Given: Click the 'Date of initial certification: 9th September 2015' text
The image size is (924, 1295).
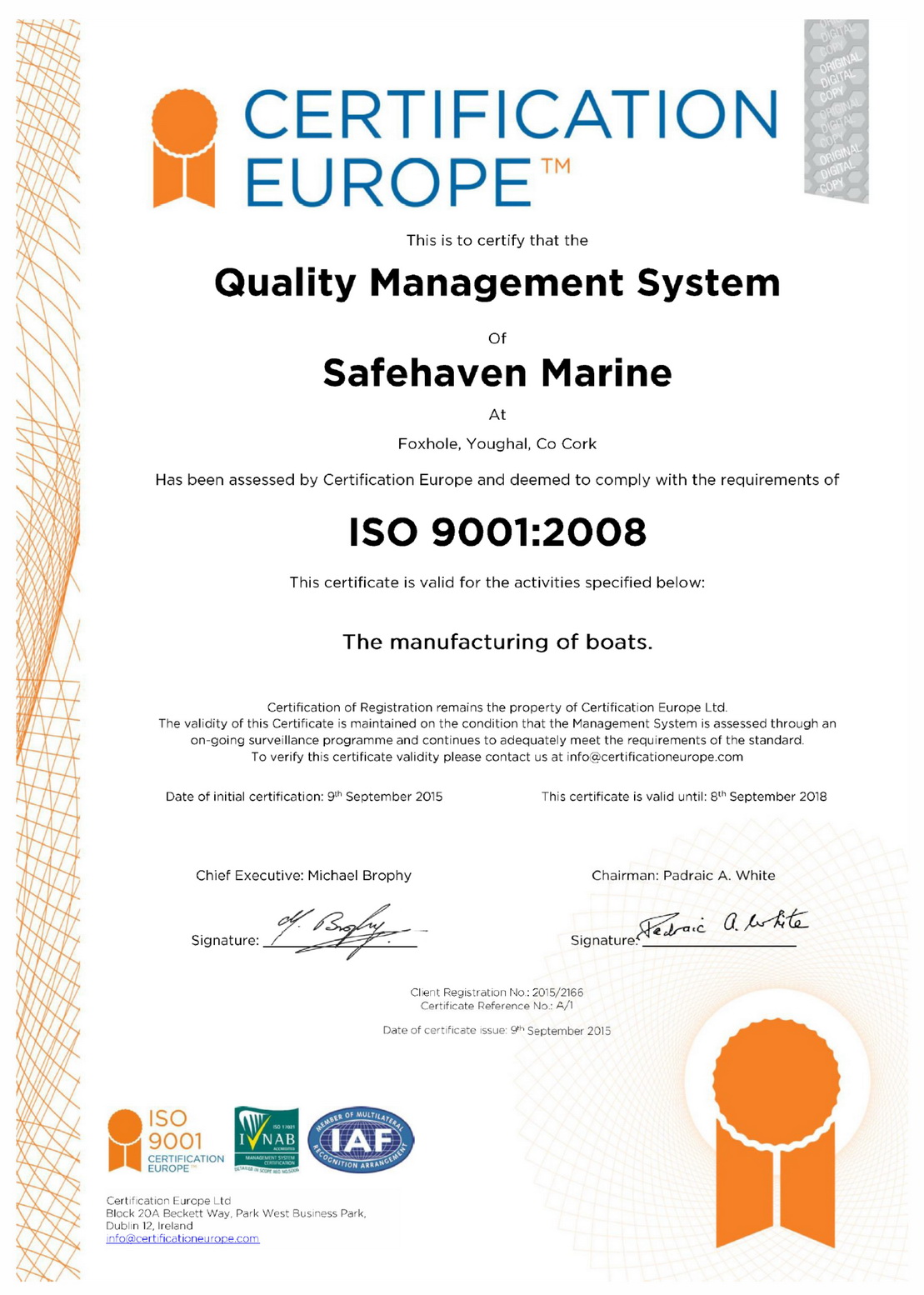Looking at the screenshot, I should click(x=304, y=796).
